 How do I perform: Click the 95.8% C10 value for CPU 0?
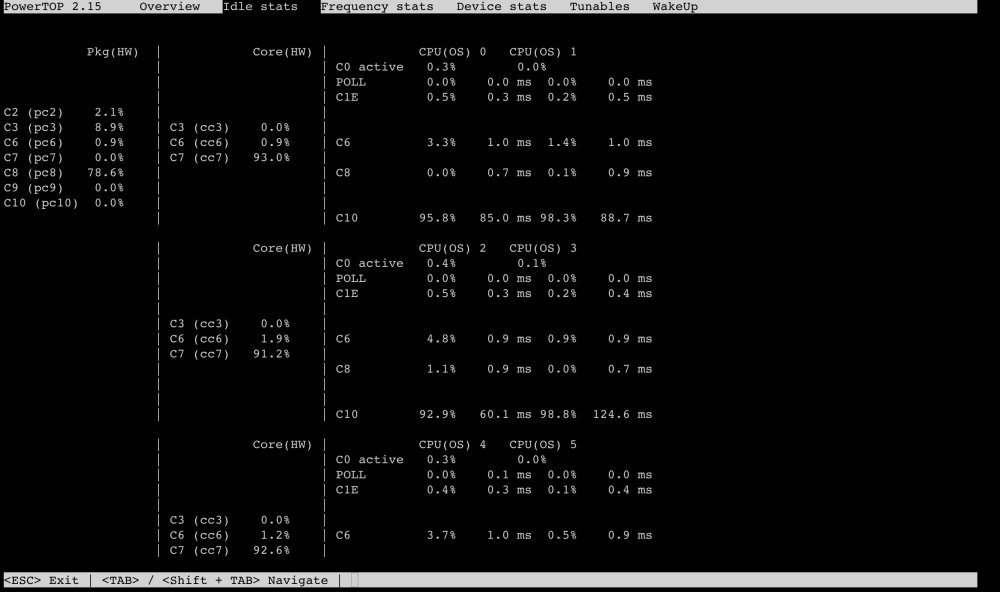click(x=437, y=218)
